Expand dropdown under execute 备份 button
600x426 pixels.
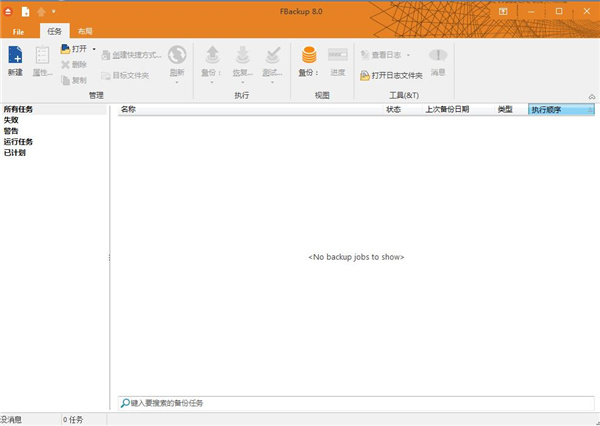click(212, 82)
